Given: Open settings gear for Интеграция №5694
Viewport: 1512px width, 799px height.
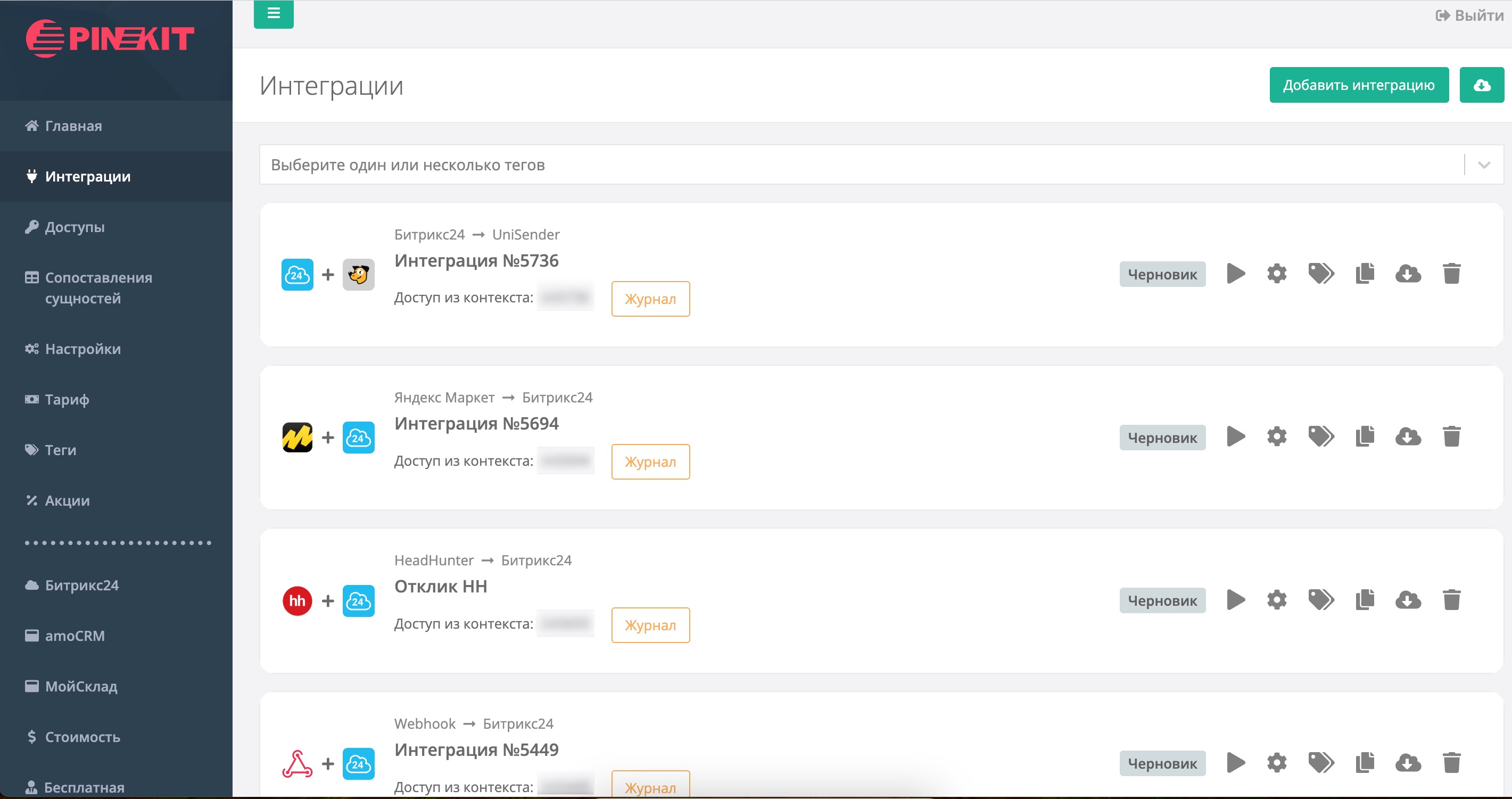Looking at the screenshot, I should click(x=1277, y=437).
